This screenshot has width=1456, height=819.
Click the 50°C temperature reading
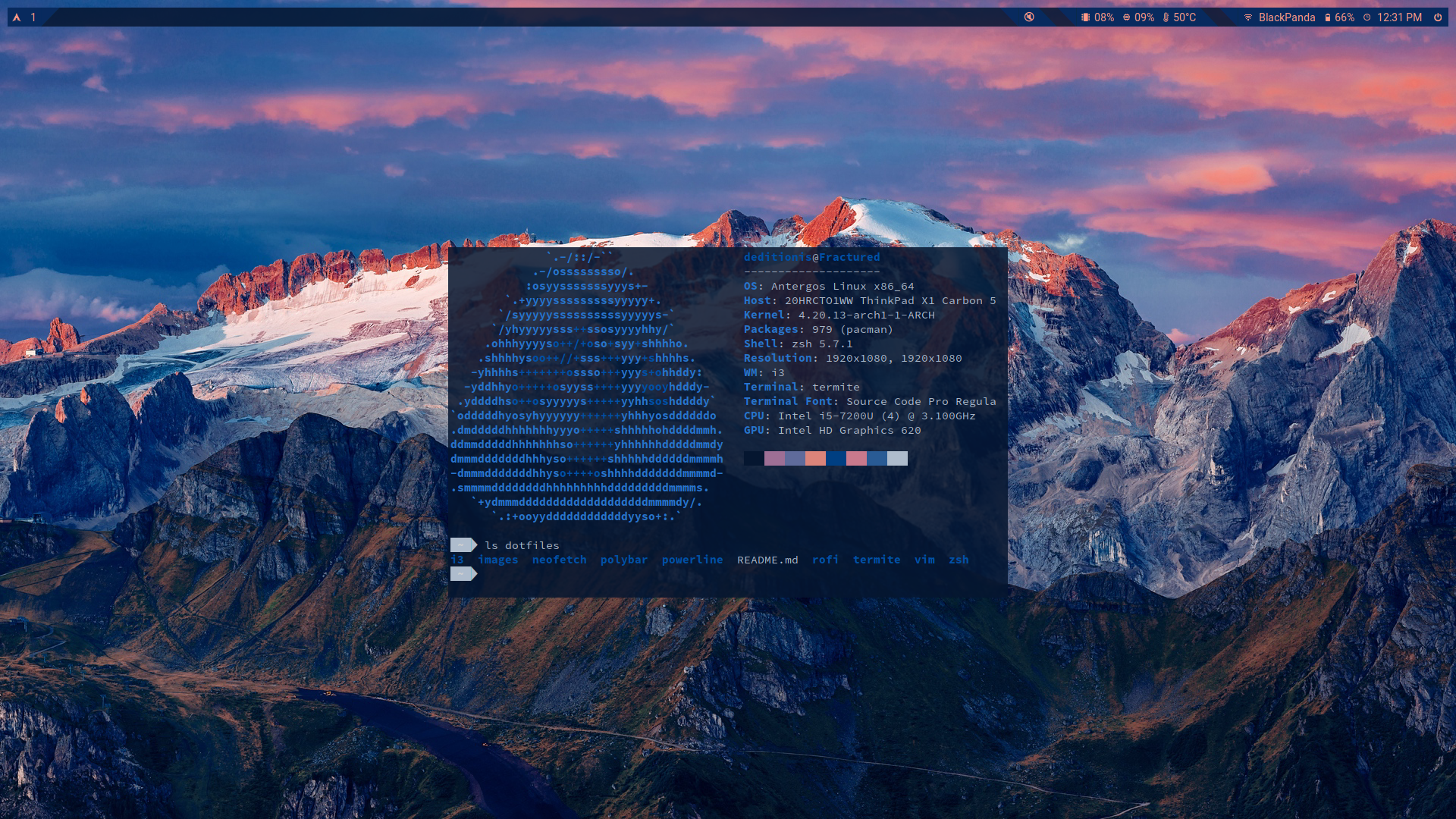1184,17
